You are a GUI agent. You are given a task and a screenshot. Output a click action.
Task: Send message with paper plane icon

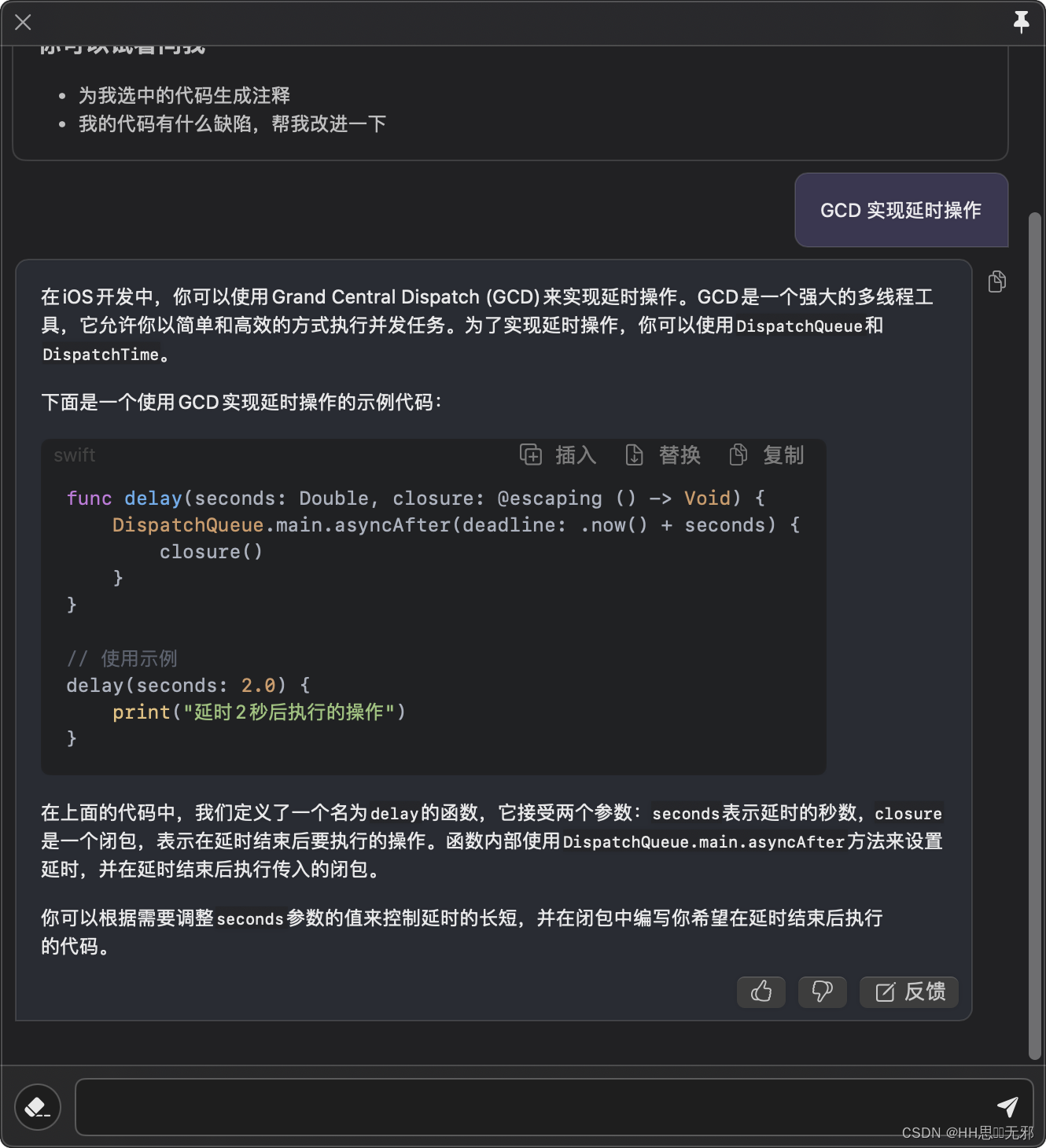pos(1007,1106)
